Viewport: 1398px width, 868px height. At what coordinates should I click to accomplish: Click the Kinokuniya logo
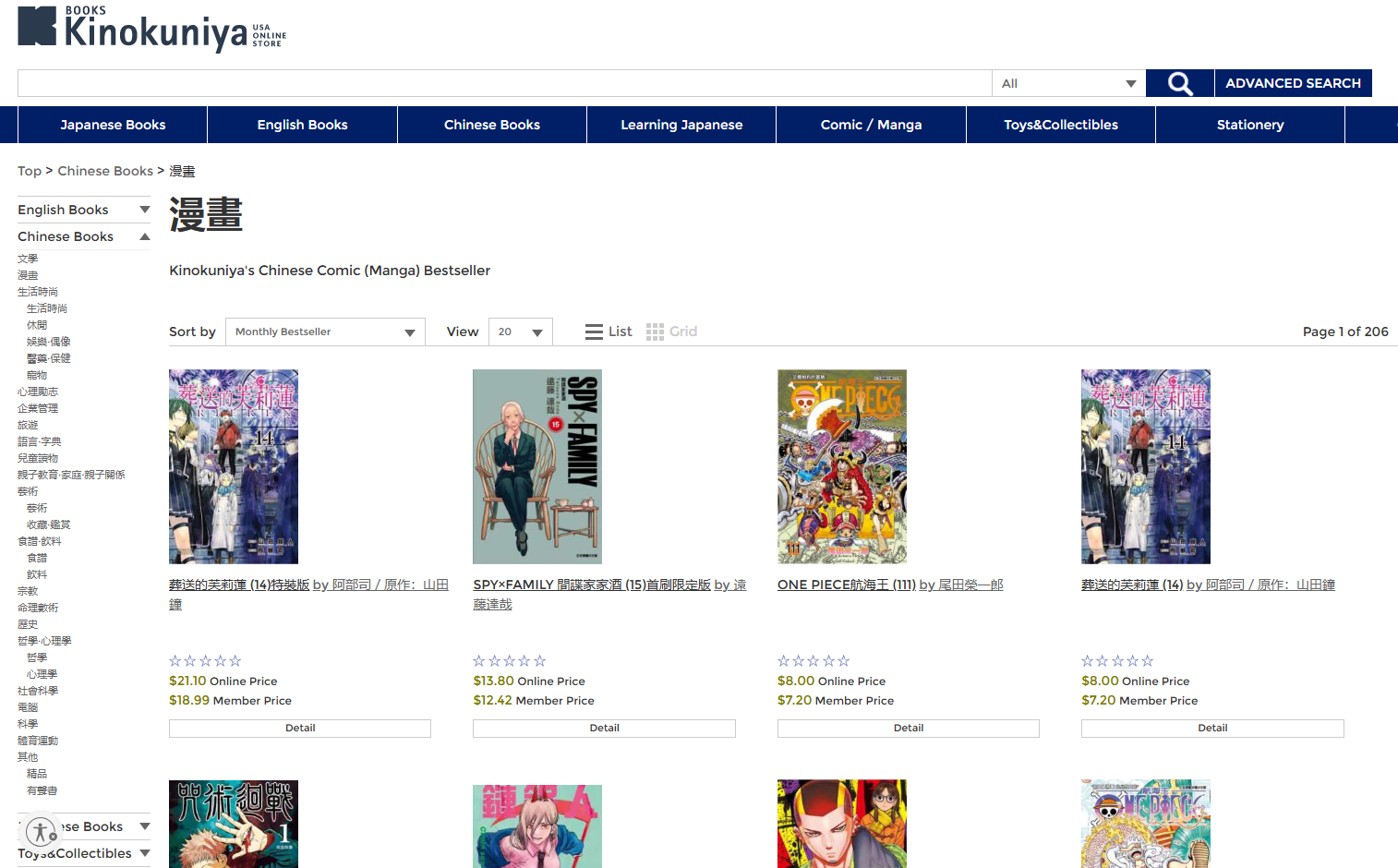click(x=151, y=28)
